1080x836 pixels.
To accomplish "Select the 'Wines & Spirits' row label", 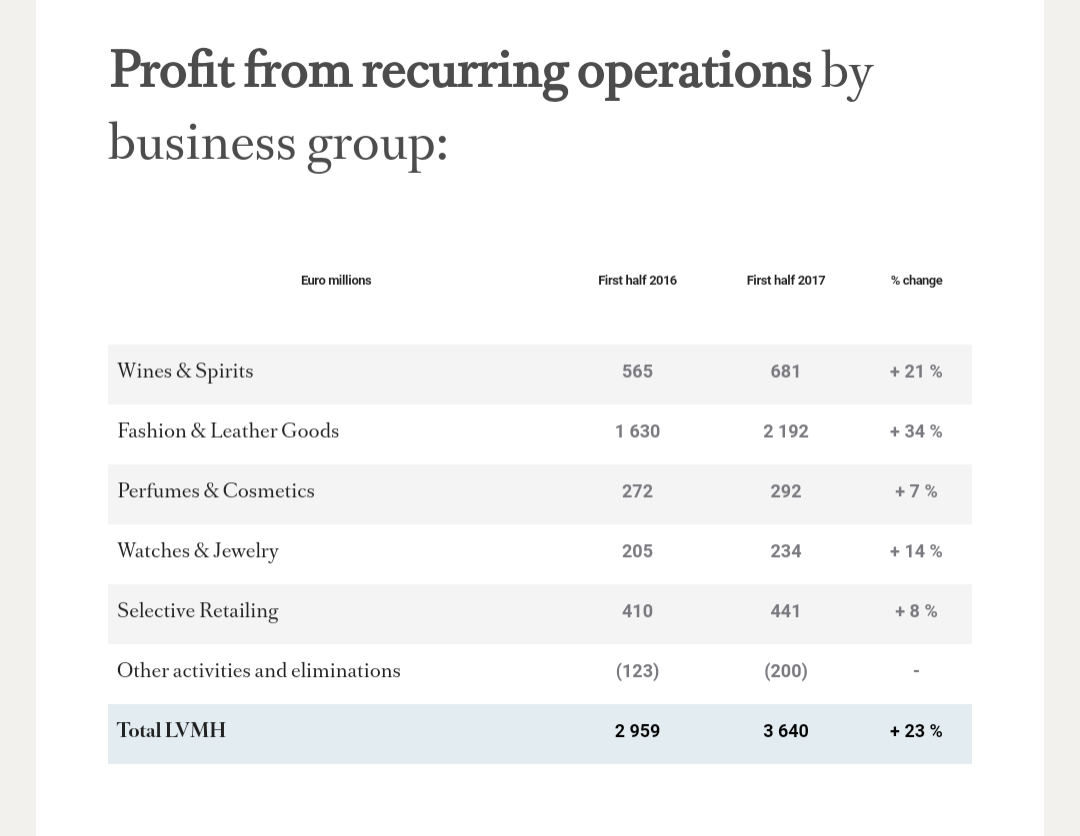I will tap(185, 371).
